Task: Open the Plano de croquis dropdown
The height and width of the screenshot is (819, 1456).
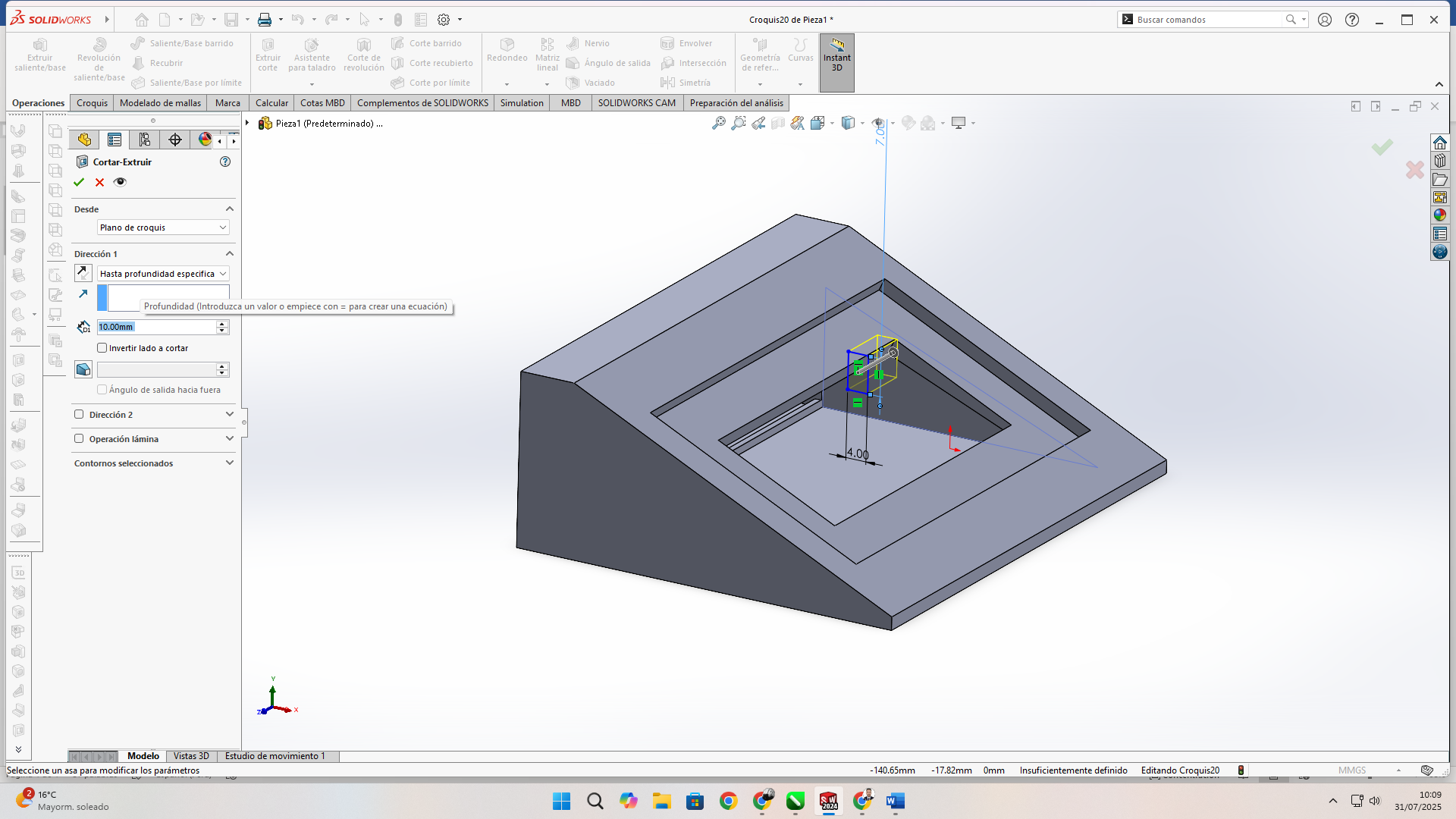Action: [162, 227]
